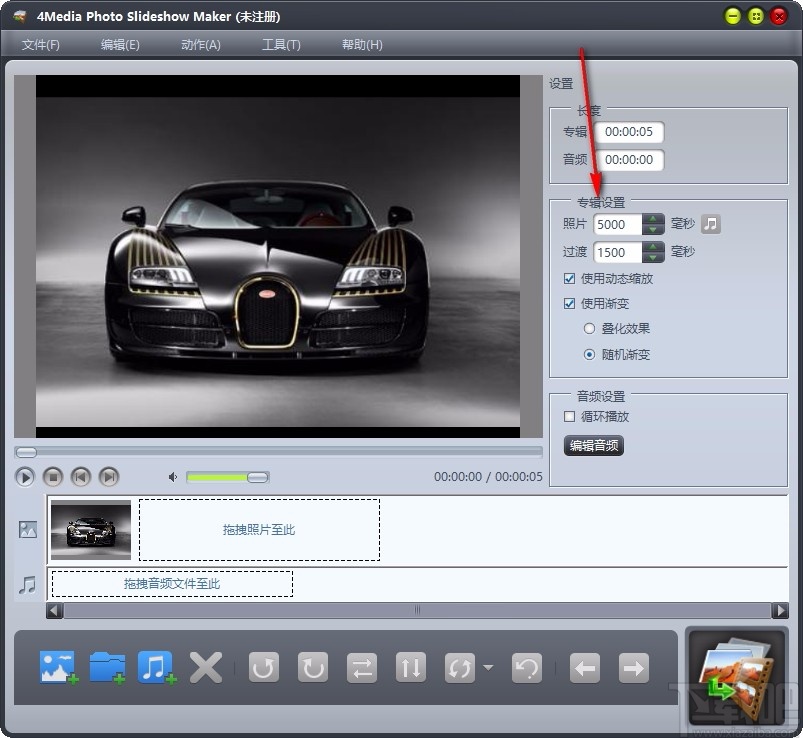This screenshot has height=738, width=803.
Task: Open the transition effects dropdown arrow
Action: [487, 667]
